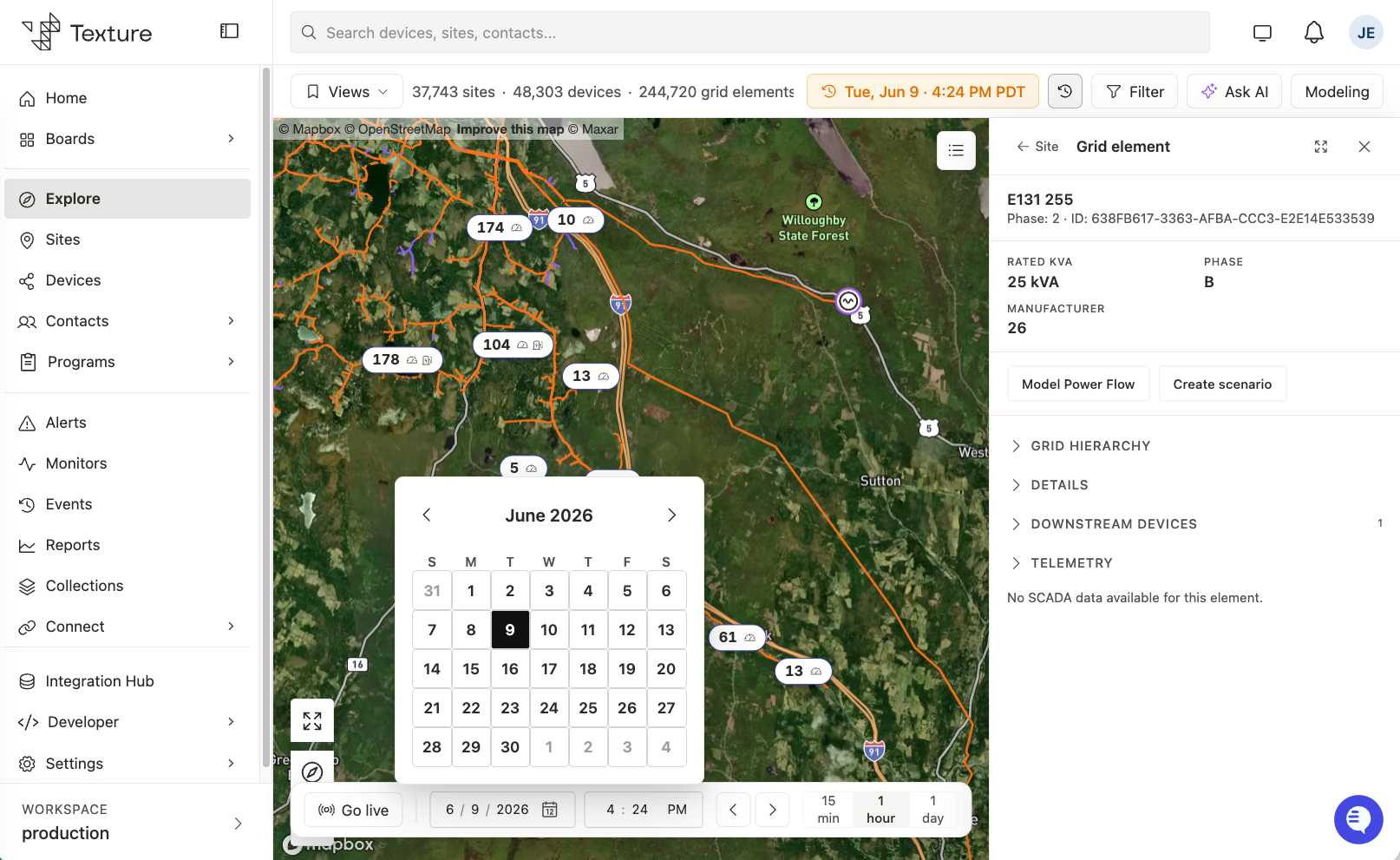Image resolution: width=1400 pixels, height=860 pixels.
Task: Click the compass icon on map
Action: coord(312,771)
